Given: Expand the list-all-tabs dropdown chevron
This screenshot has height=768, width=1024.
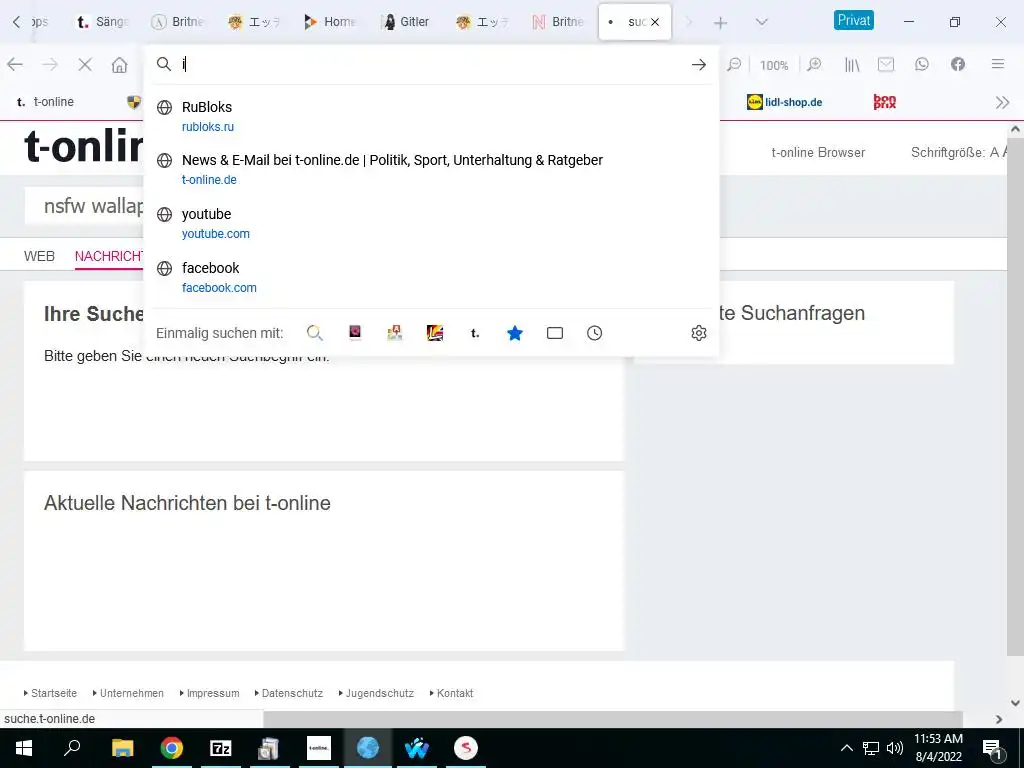Looking at the screenshot, I should 761,22.
